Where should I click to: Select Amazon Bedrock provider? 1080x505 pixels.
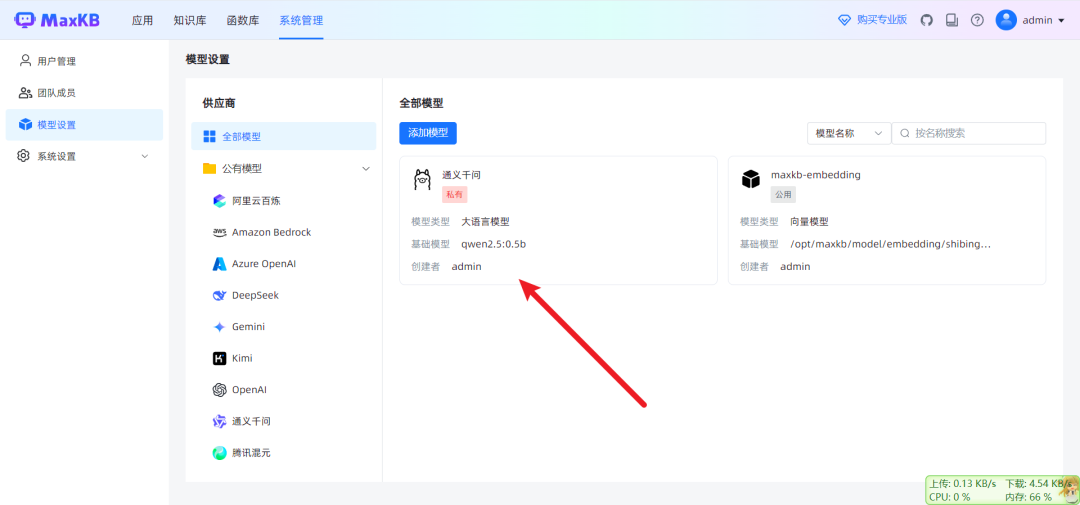(271, 232)
